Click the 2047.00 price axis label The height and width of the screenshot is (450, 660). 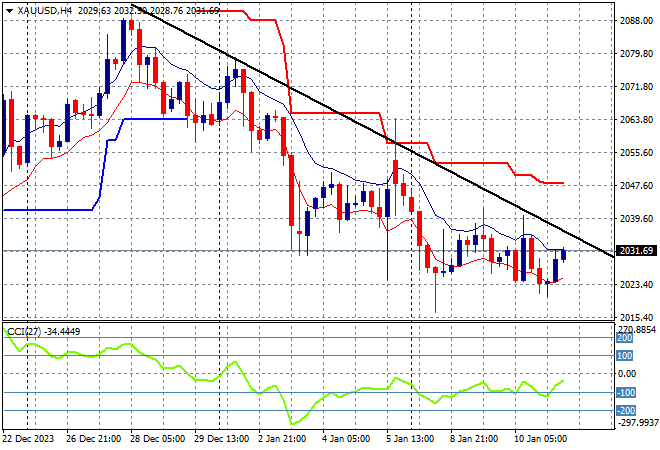point(635,186)
